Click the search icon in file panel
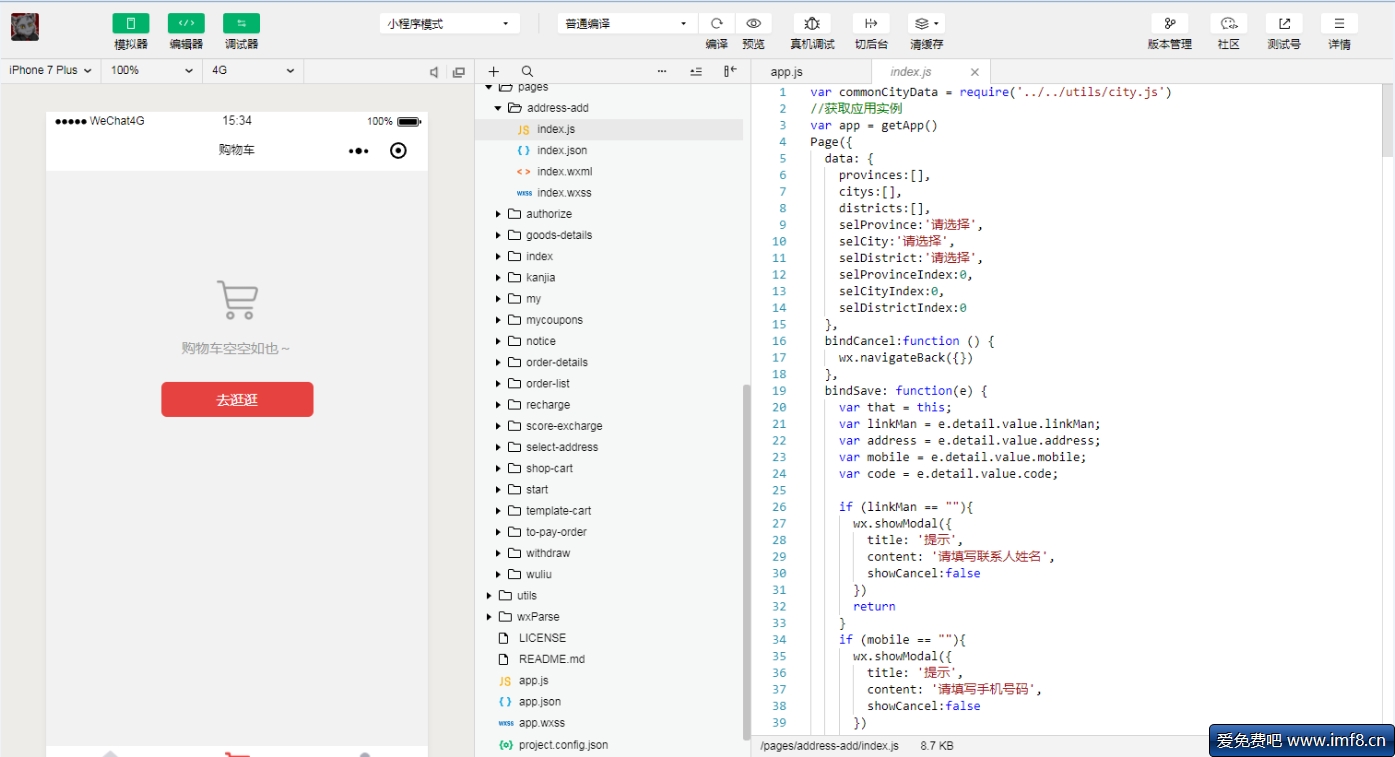This screenshot has width=1395, height=757. [527, 72]
